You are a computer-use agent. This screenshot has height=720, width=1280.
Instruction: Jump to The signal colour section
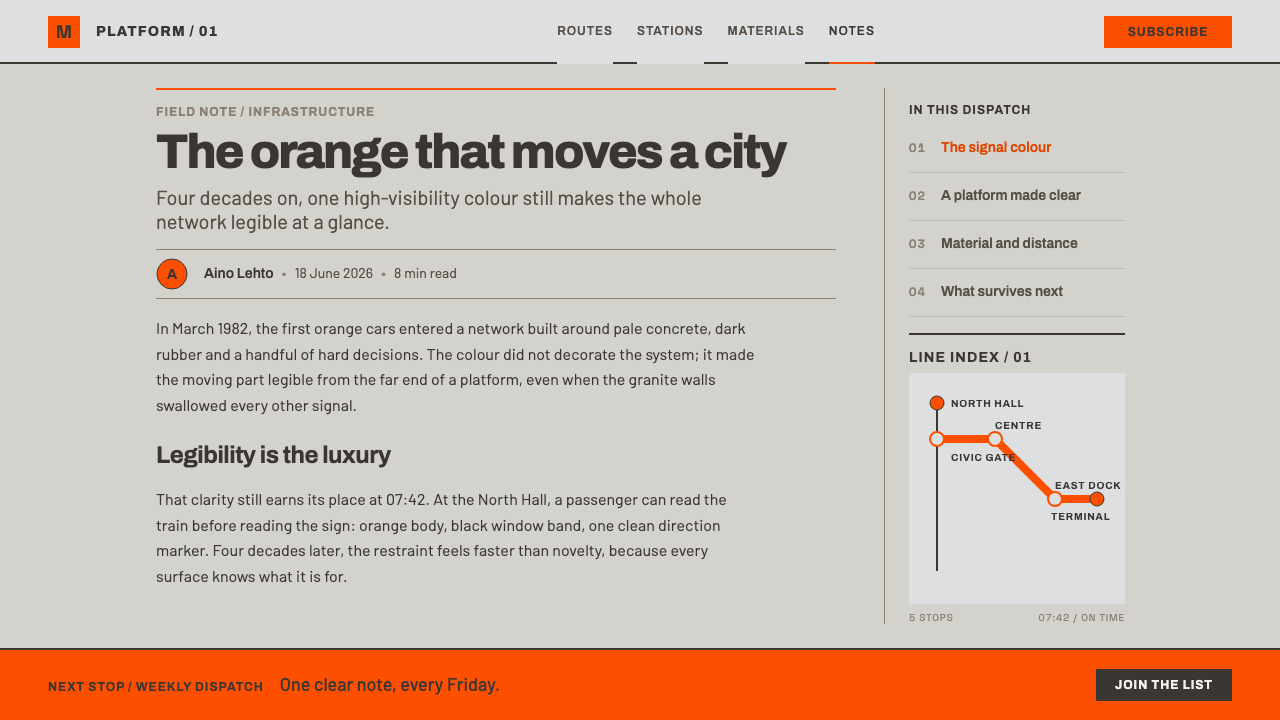tap(996, 148)
